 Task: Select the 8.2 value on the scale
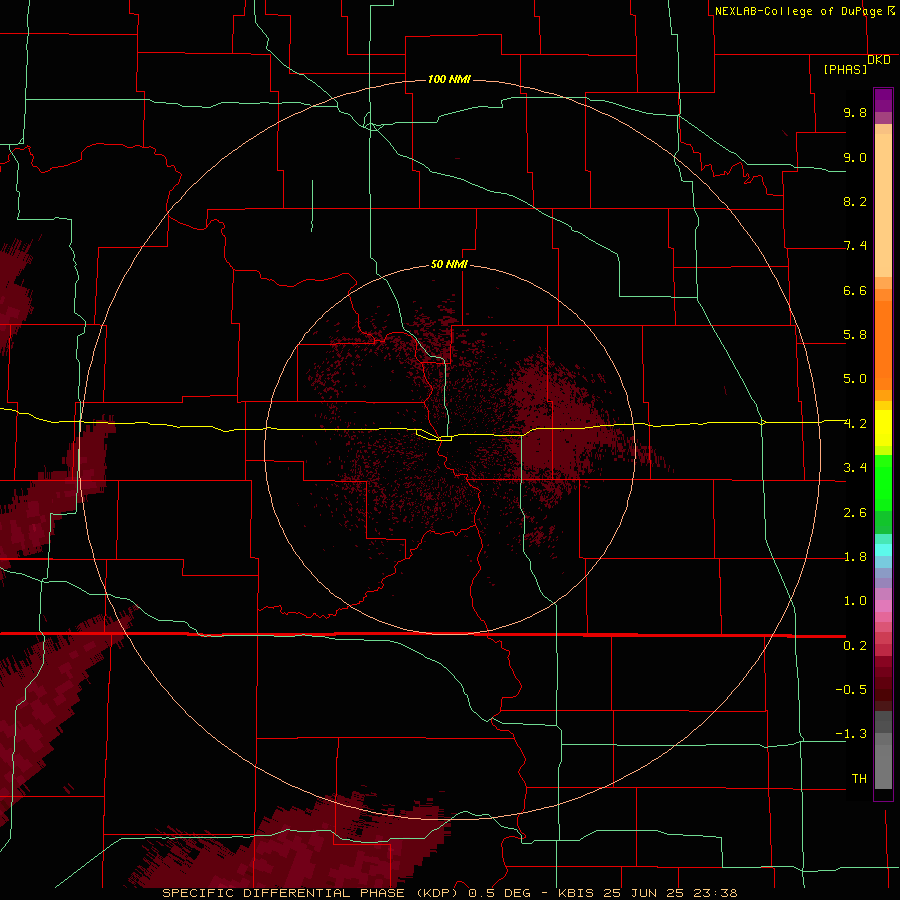(x=855, y=201)
